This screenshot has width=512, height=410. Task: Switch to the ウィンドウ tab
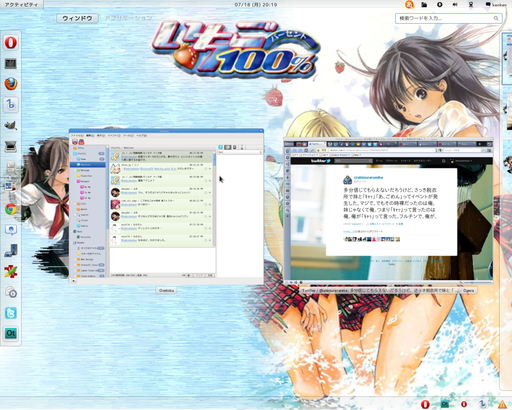pos(77,18)
